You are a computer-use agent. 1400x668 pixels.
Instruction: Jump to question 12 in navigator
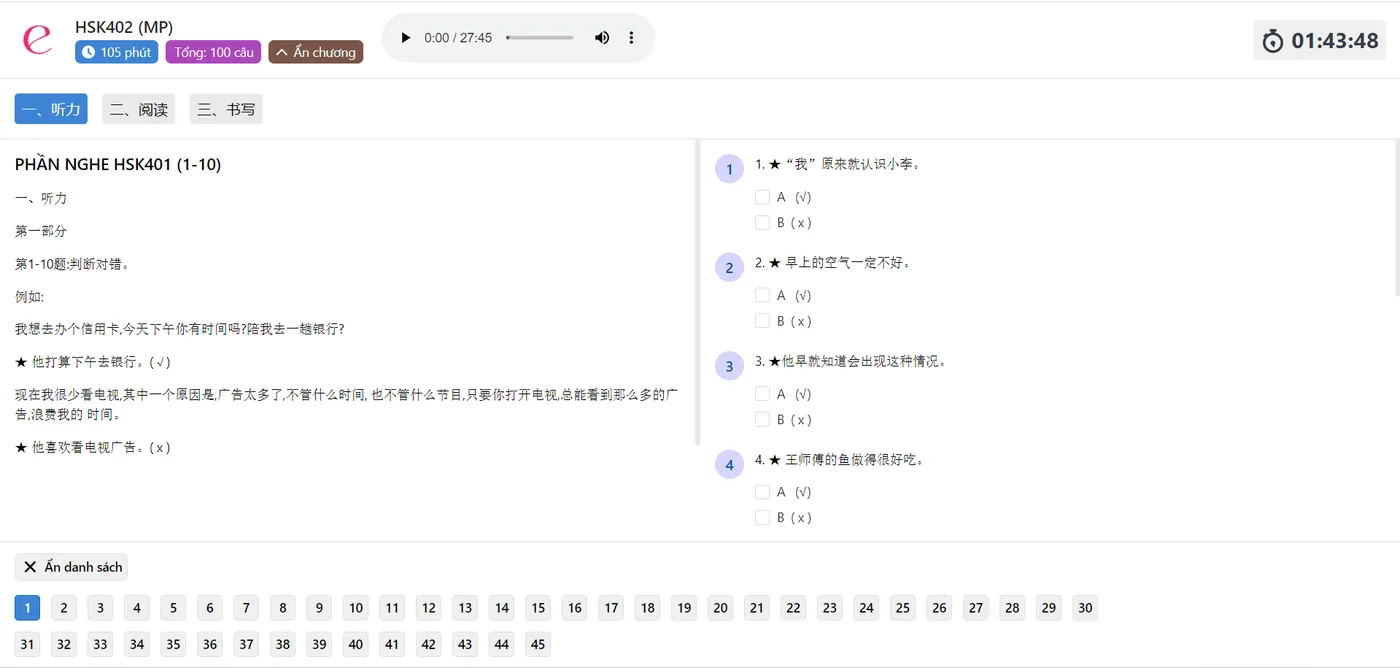pos(429,608)
